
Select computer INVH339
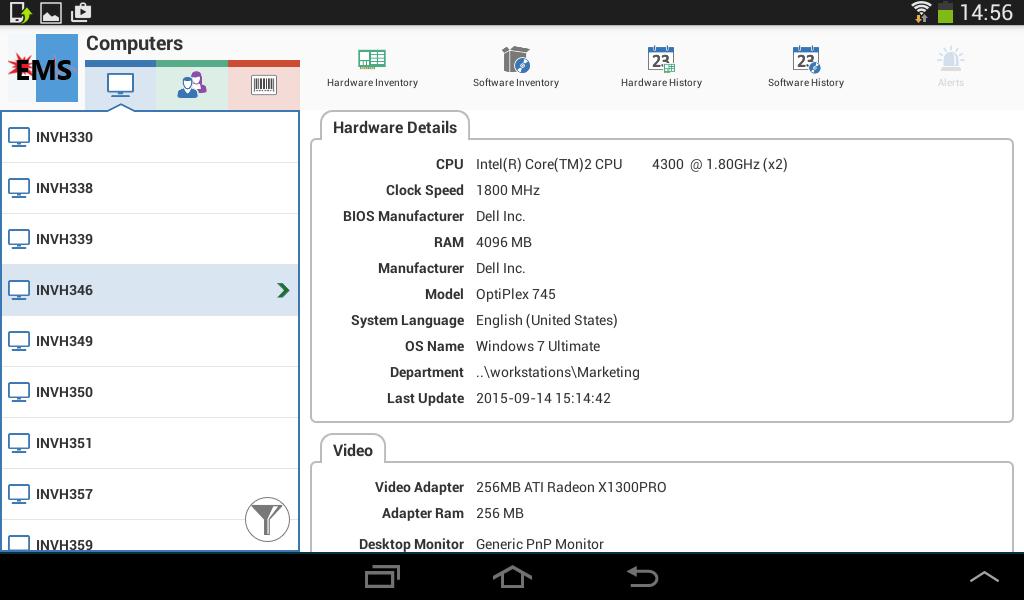150,239
